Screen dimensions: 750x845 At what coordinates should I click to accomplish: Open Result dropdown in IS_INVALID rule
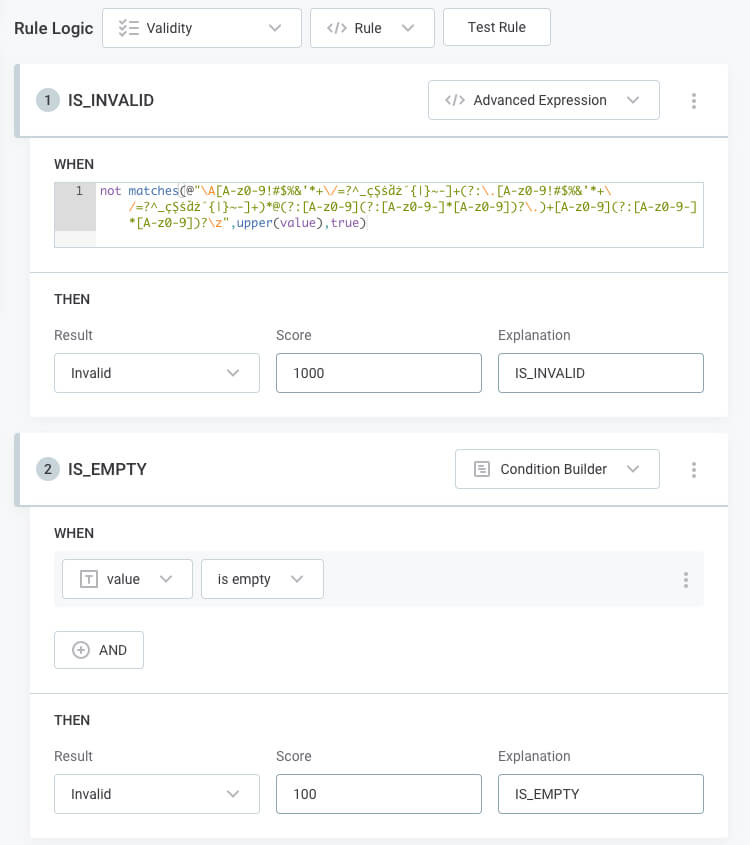coord(156,373)
